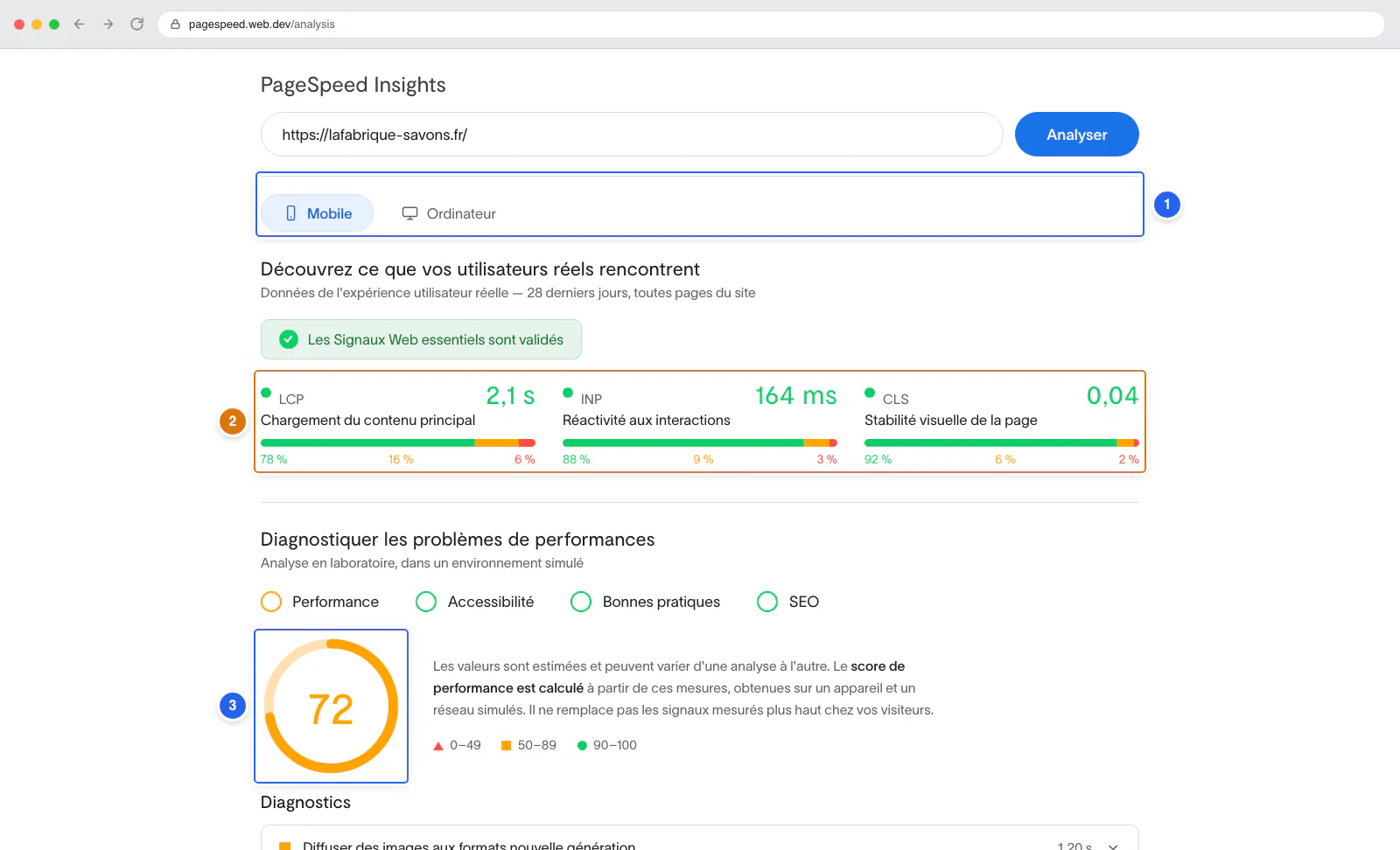Image resolution: width=1400 pixels, height=850 pixels.
Task: Click the SEO score circle
Action: pyautogui.click(x=767, y=602)
